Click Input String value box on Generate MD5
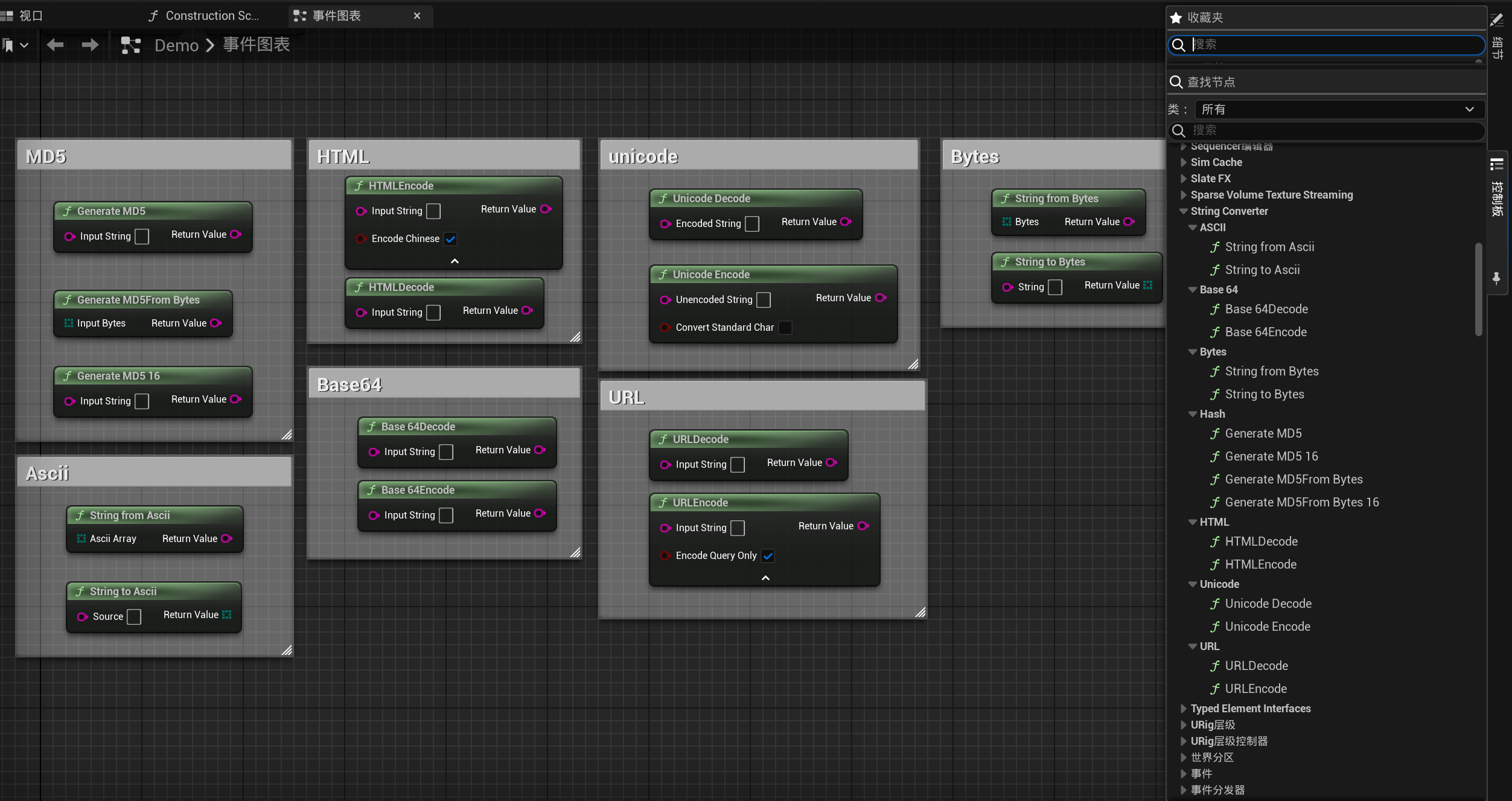Screen dimensions: 1512x801 pos(142,236)
